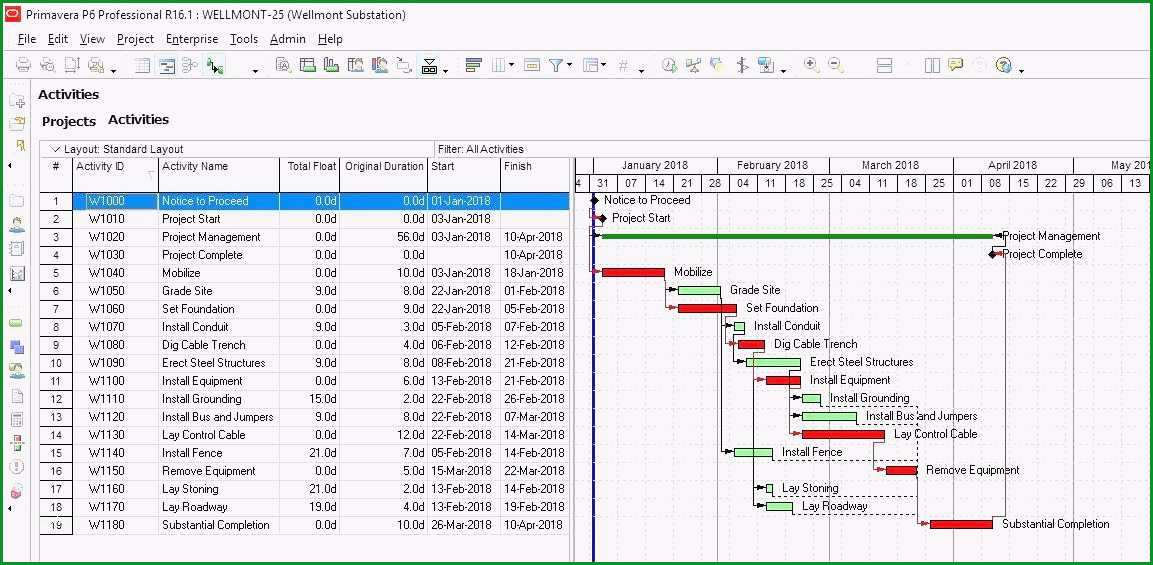Click the Activity Usage Spreadsheet icon
This screenshot has width=1153, height=565.
coord(307,65)
